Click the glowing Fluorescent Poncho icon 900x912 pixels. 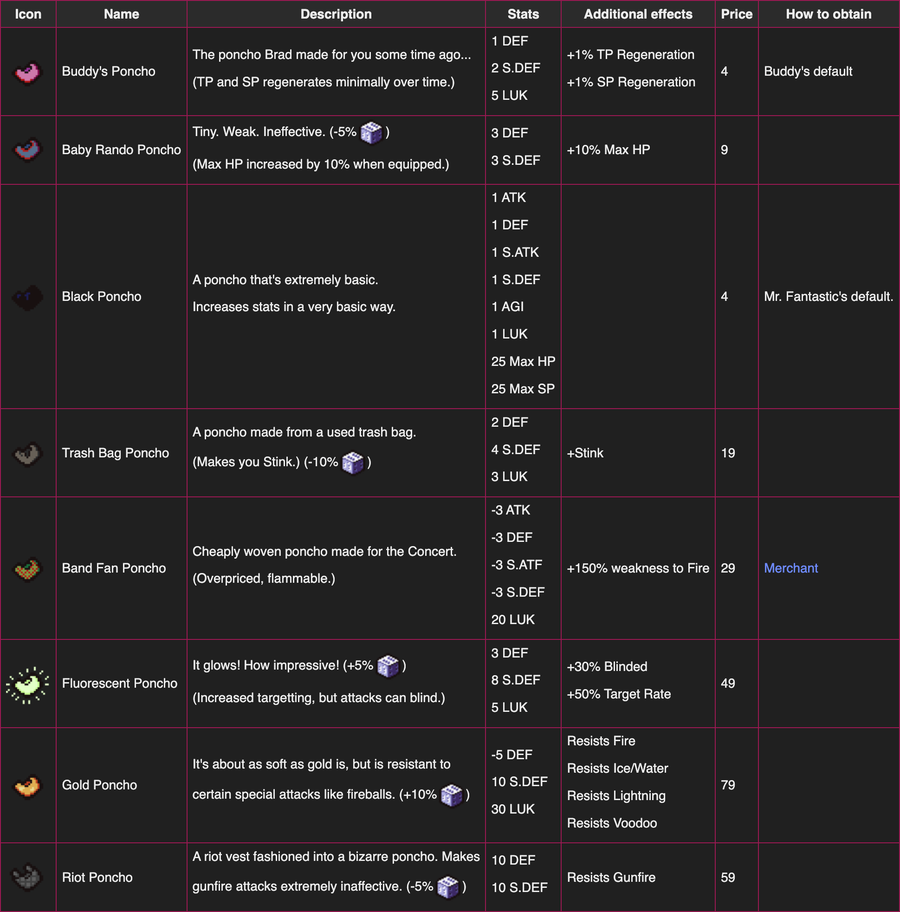tap(28, 683)
